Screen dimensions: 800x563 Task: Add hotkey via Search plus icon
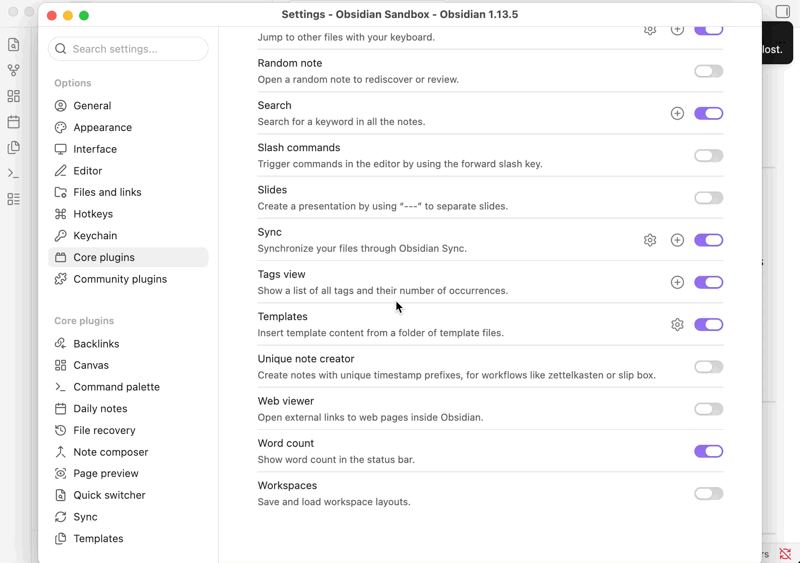pos(677,113)
